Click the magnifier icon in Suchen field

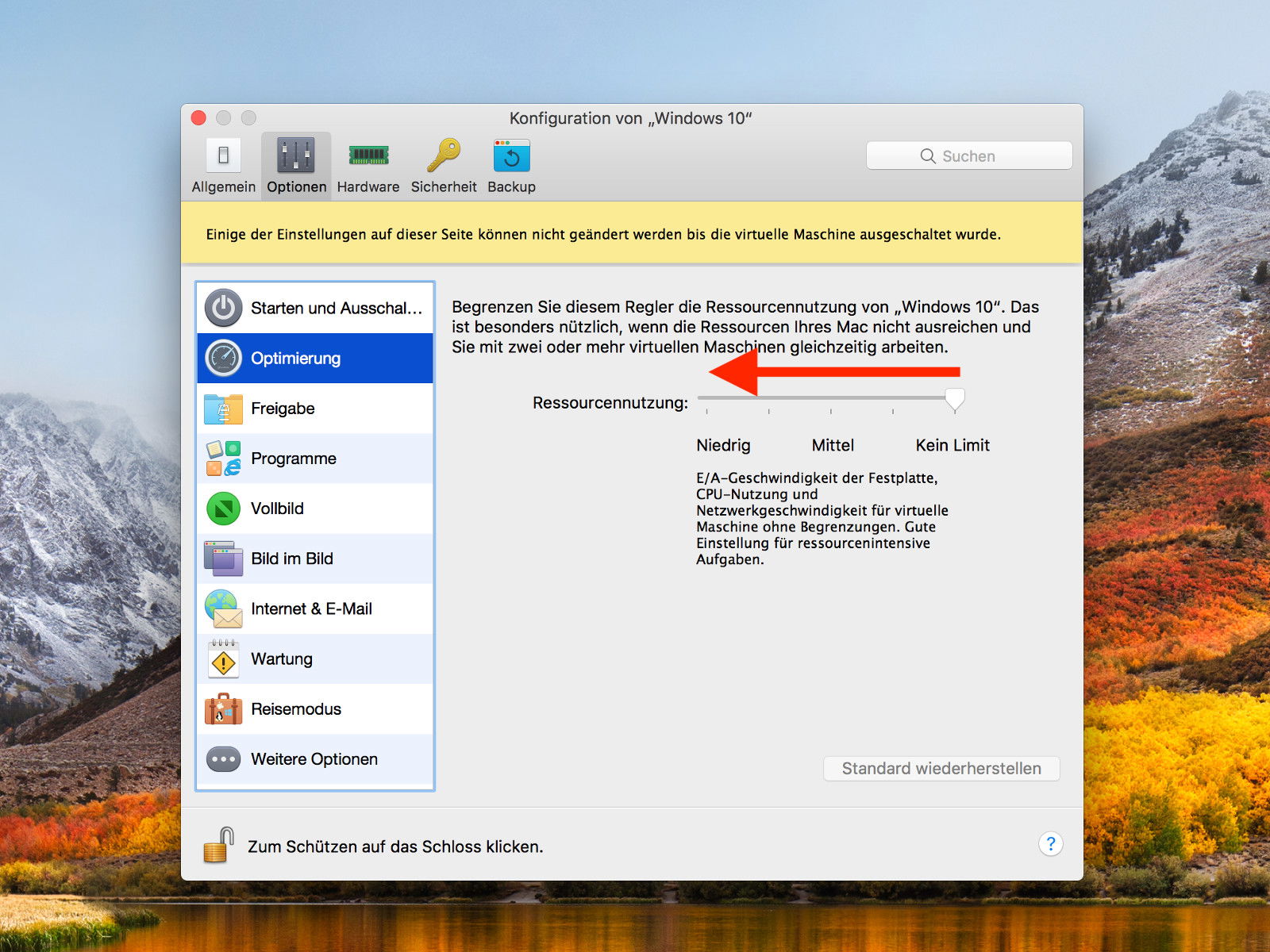tap(928, 156)
